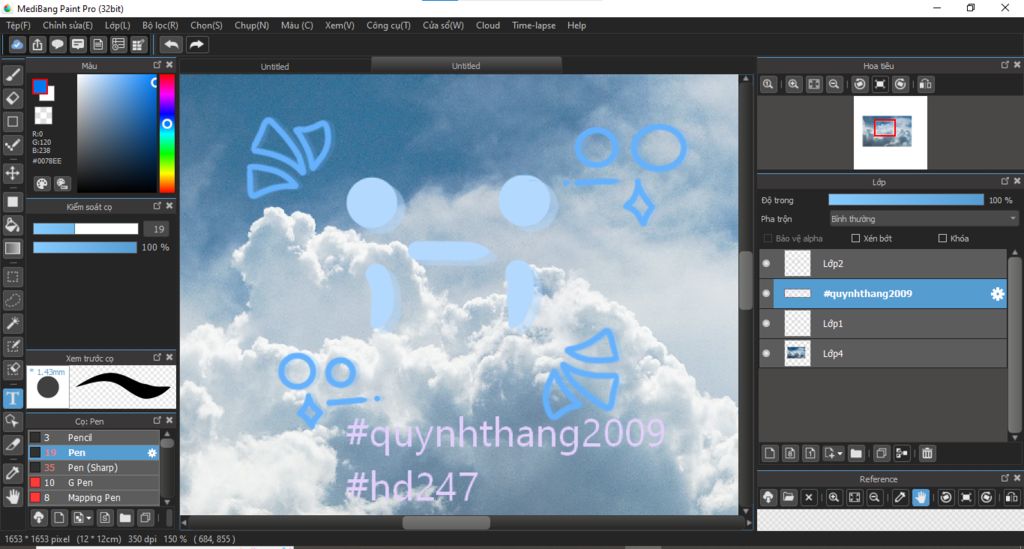Viewport: 1024px width, 549px height.
Task: Select the Gradient tool
Action: pos(12,248)
